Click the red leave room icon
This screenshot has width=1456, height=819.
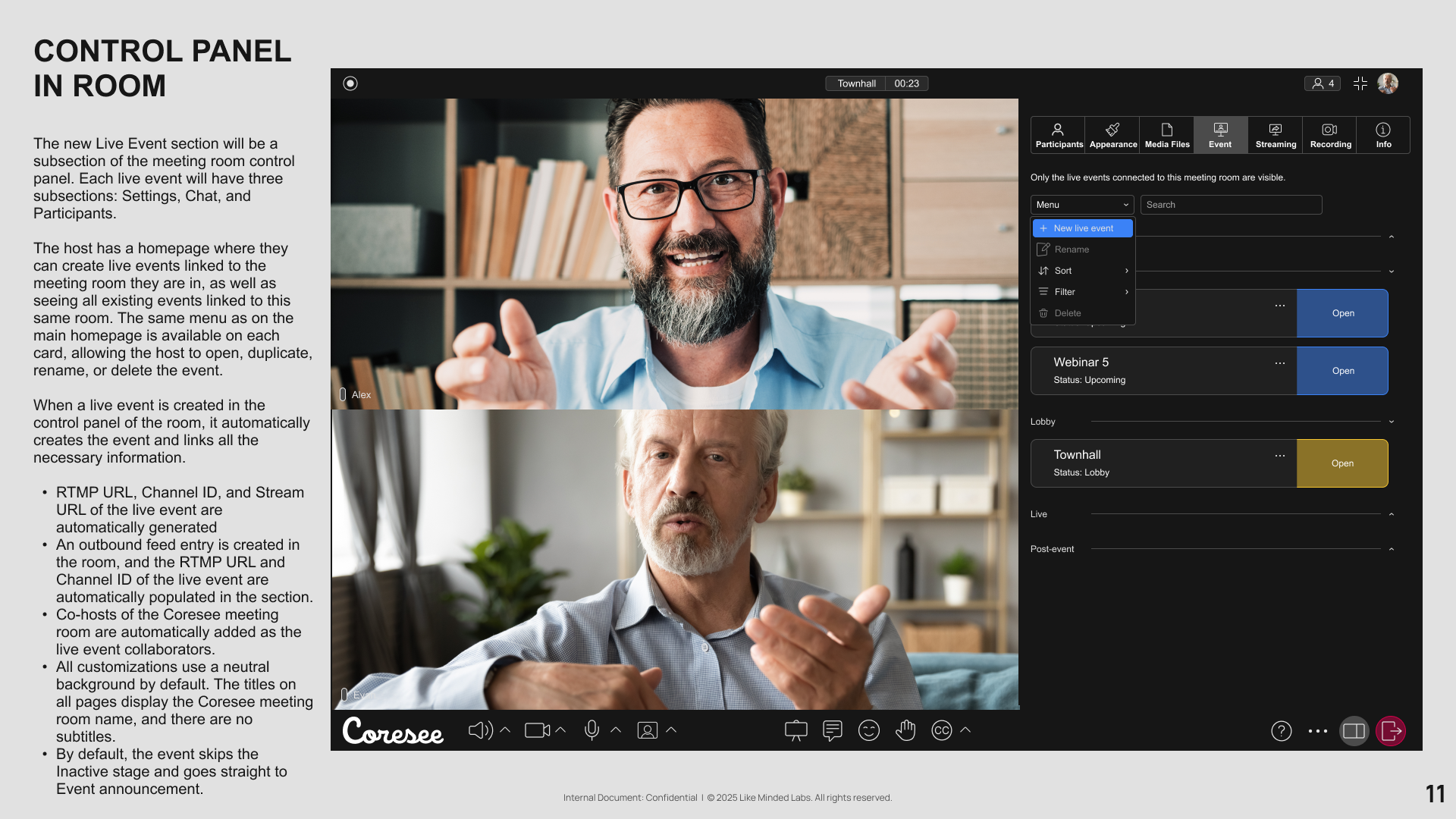click(1391, 731)
